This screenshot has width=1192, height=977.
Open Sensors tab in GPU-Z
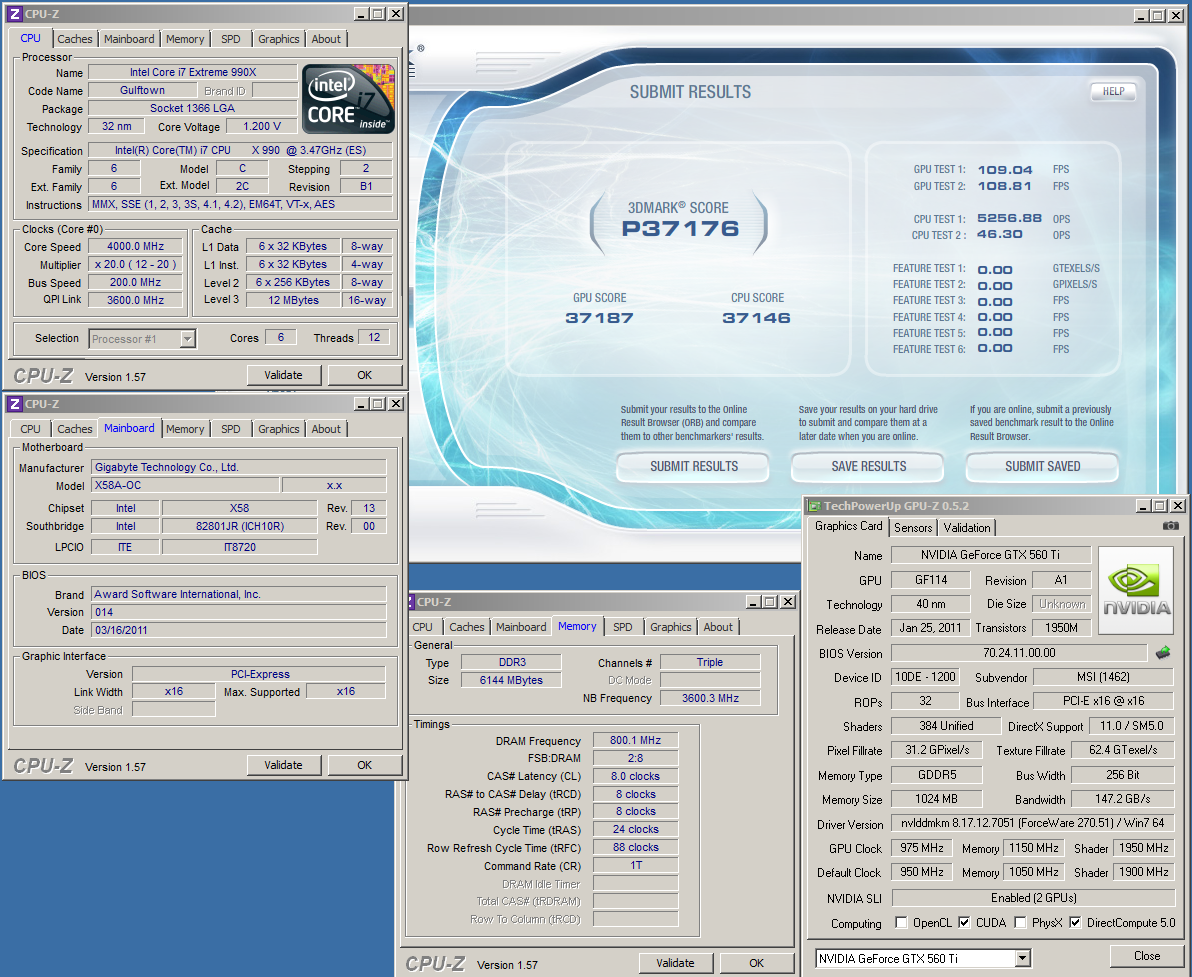[x=913, y=528]
